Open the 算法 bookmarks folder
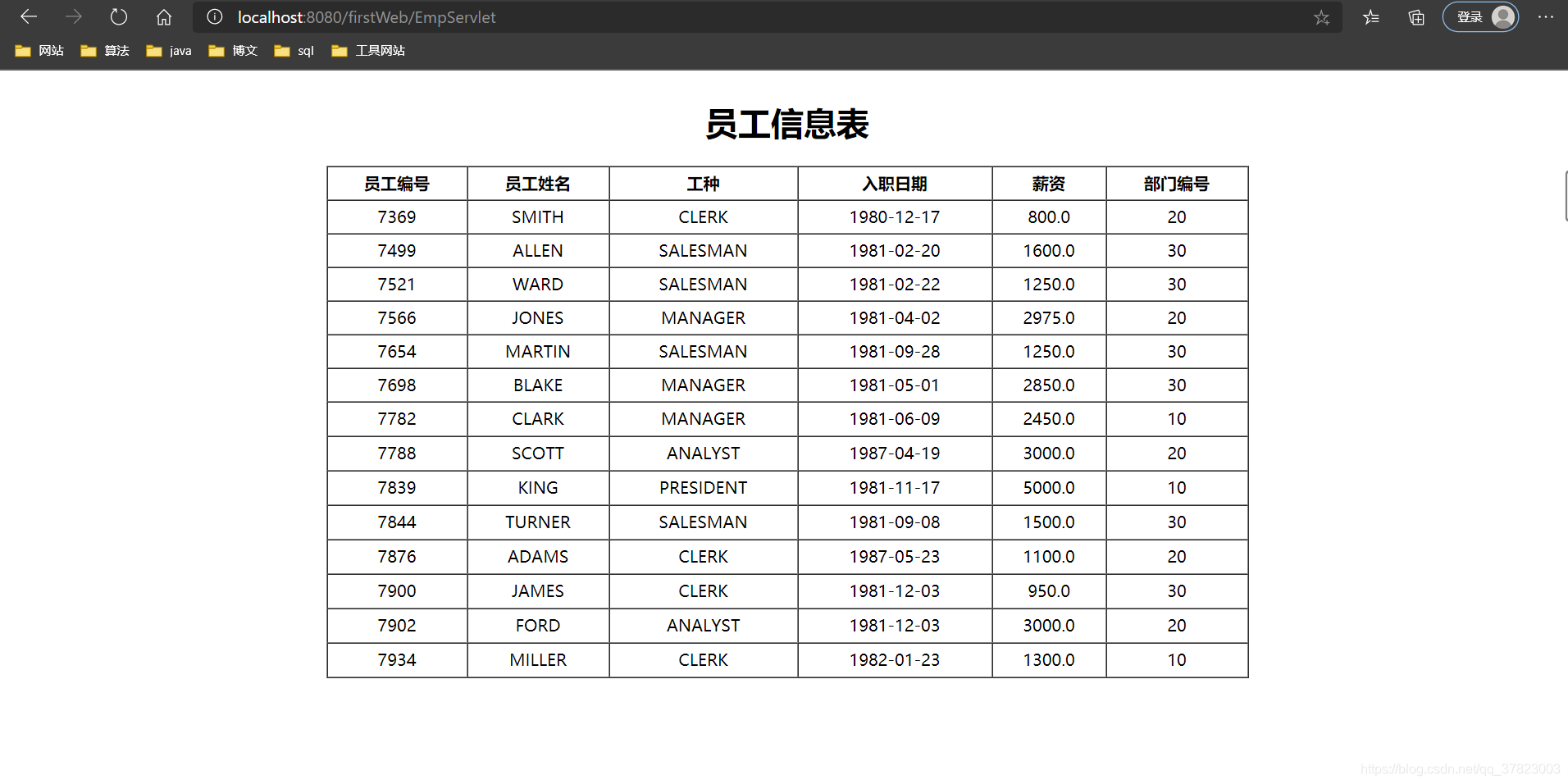This screenshot has width=1568, height=784. coord(105,51)
